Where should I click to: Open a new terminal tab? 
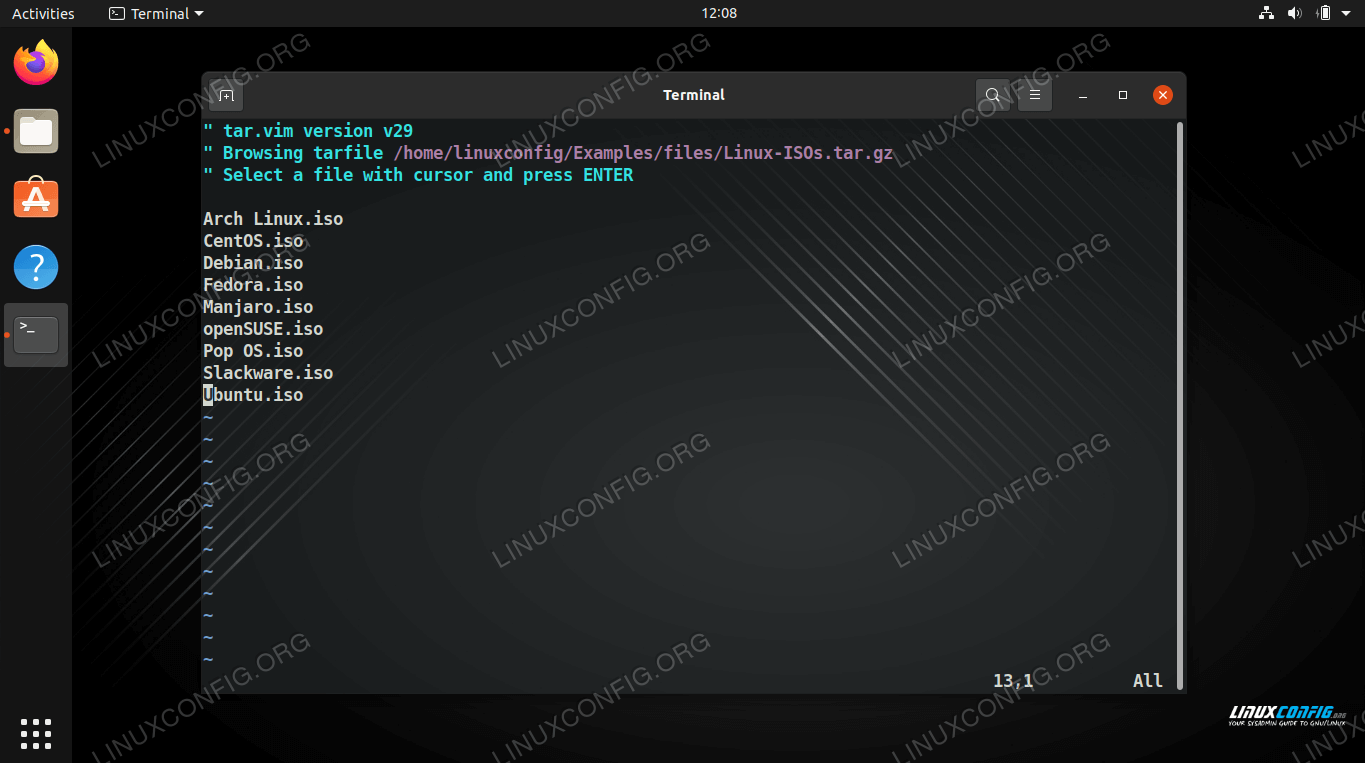(x=227, y=95)
